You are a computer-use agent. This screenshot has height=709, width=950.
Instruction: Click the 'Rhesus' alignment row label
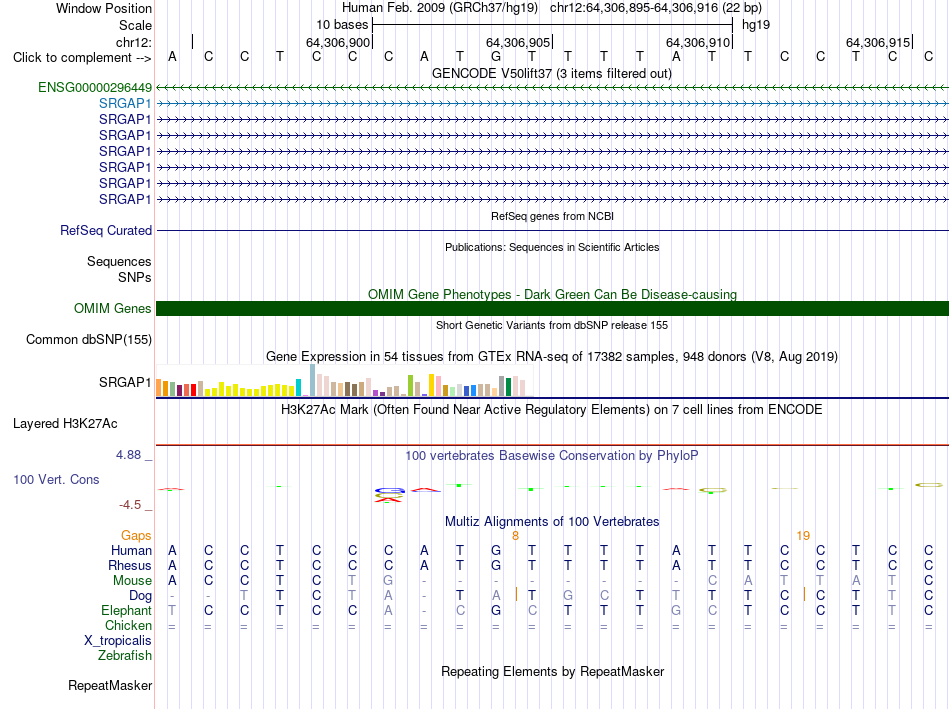pos(130,565)
